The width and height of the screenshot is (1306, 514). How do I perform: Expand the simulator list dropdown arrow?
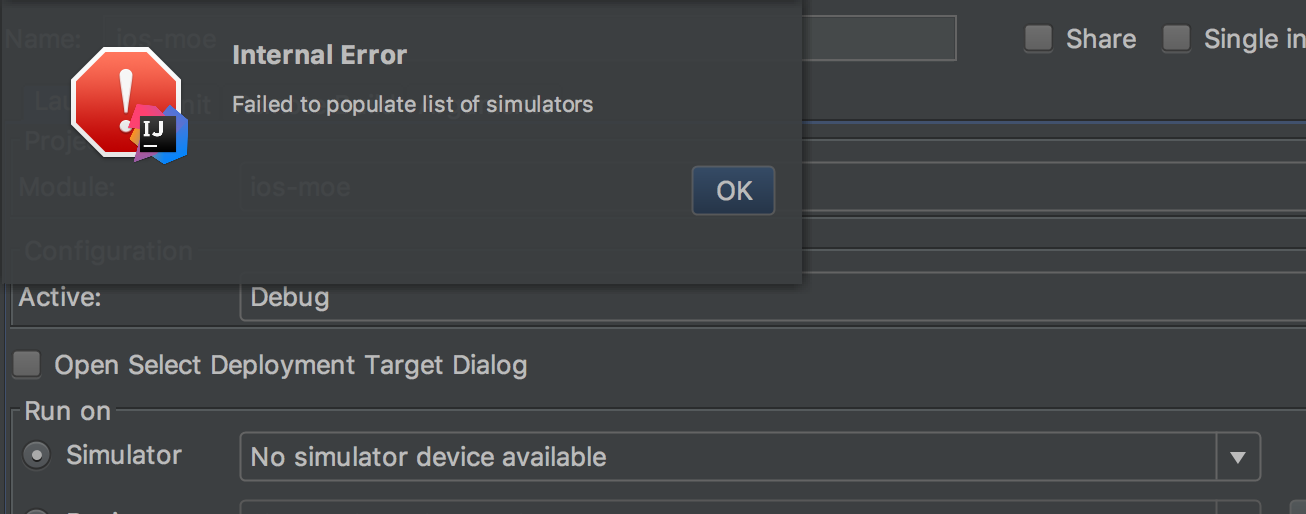click(1238, 457)
